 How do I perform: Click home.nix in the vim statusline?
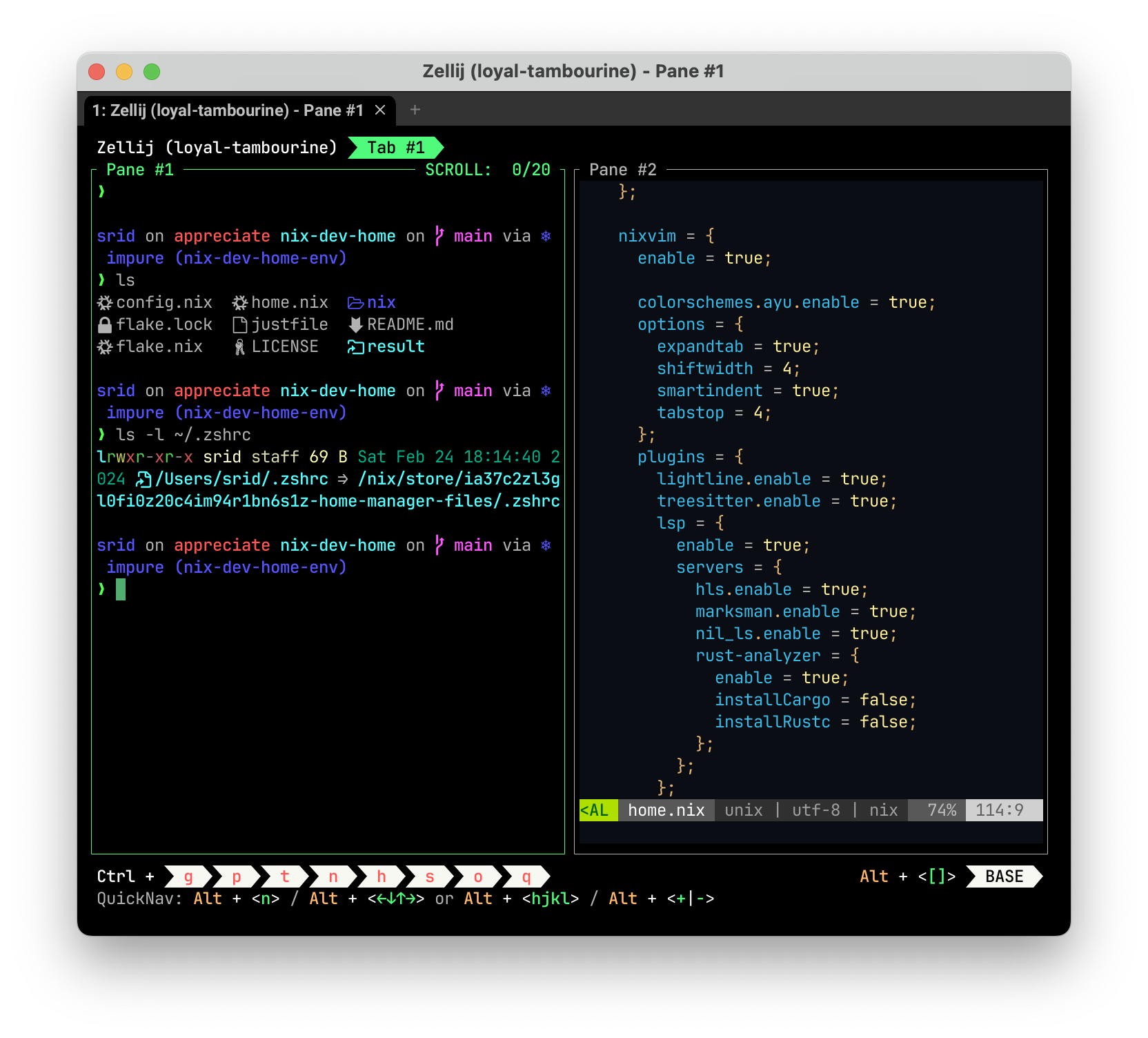(665, 810)
